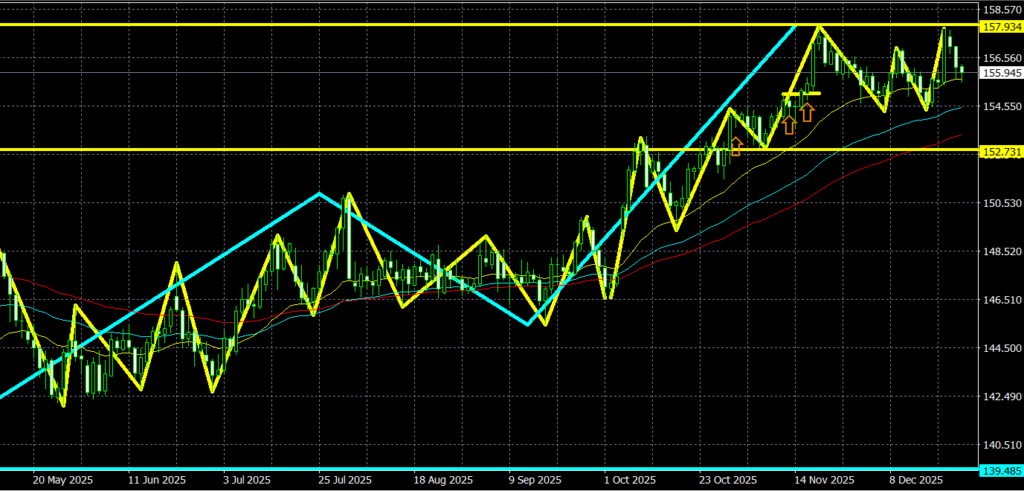Click the leftmost orange up arrow marker
The width and height of the screenshot is (1024, 491).
(737, 147)
